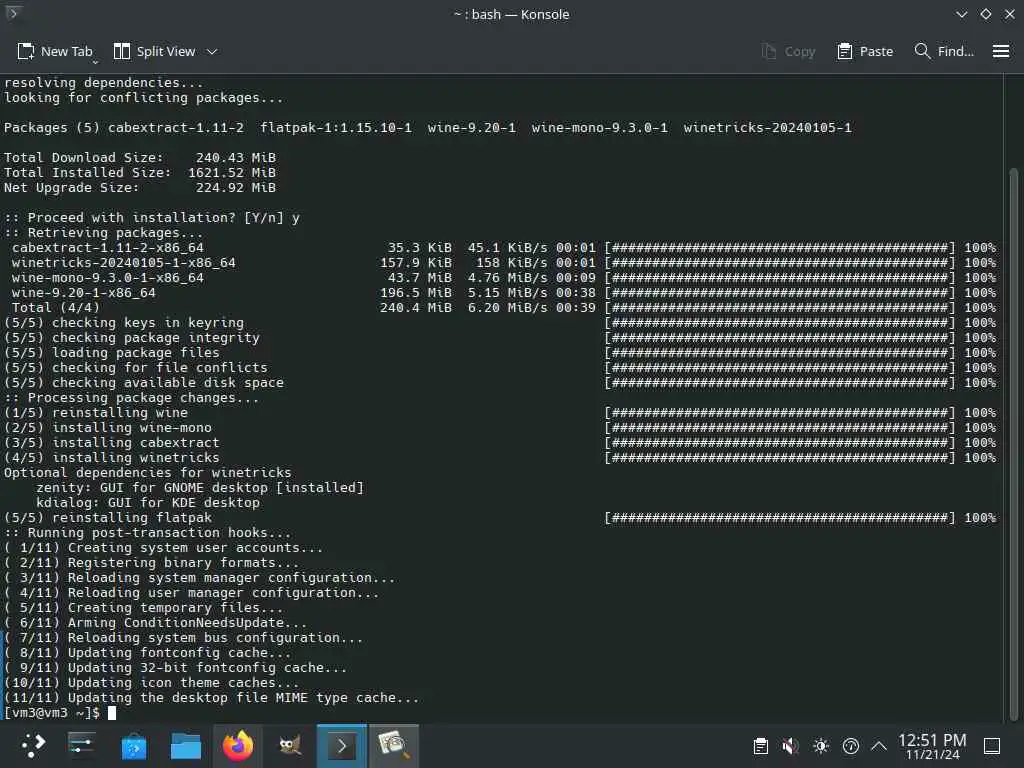Switch to GIMP in the taskbar
Screen dimensions: 1024x768
[x=290, y=745]
